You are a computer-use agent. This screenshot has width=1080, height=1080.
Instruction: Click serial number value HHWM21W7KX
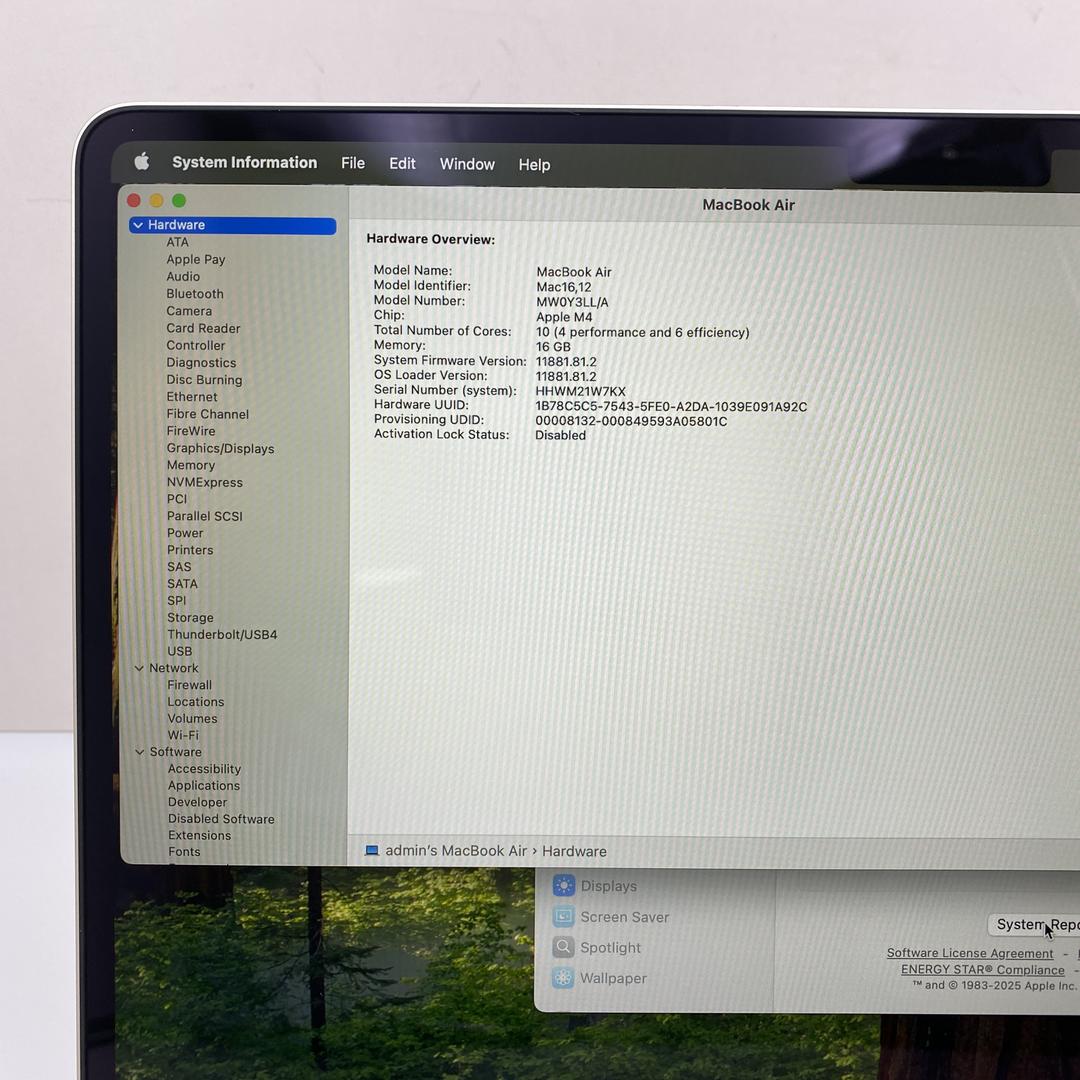pos(581,391)
